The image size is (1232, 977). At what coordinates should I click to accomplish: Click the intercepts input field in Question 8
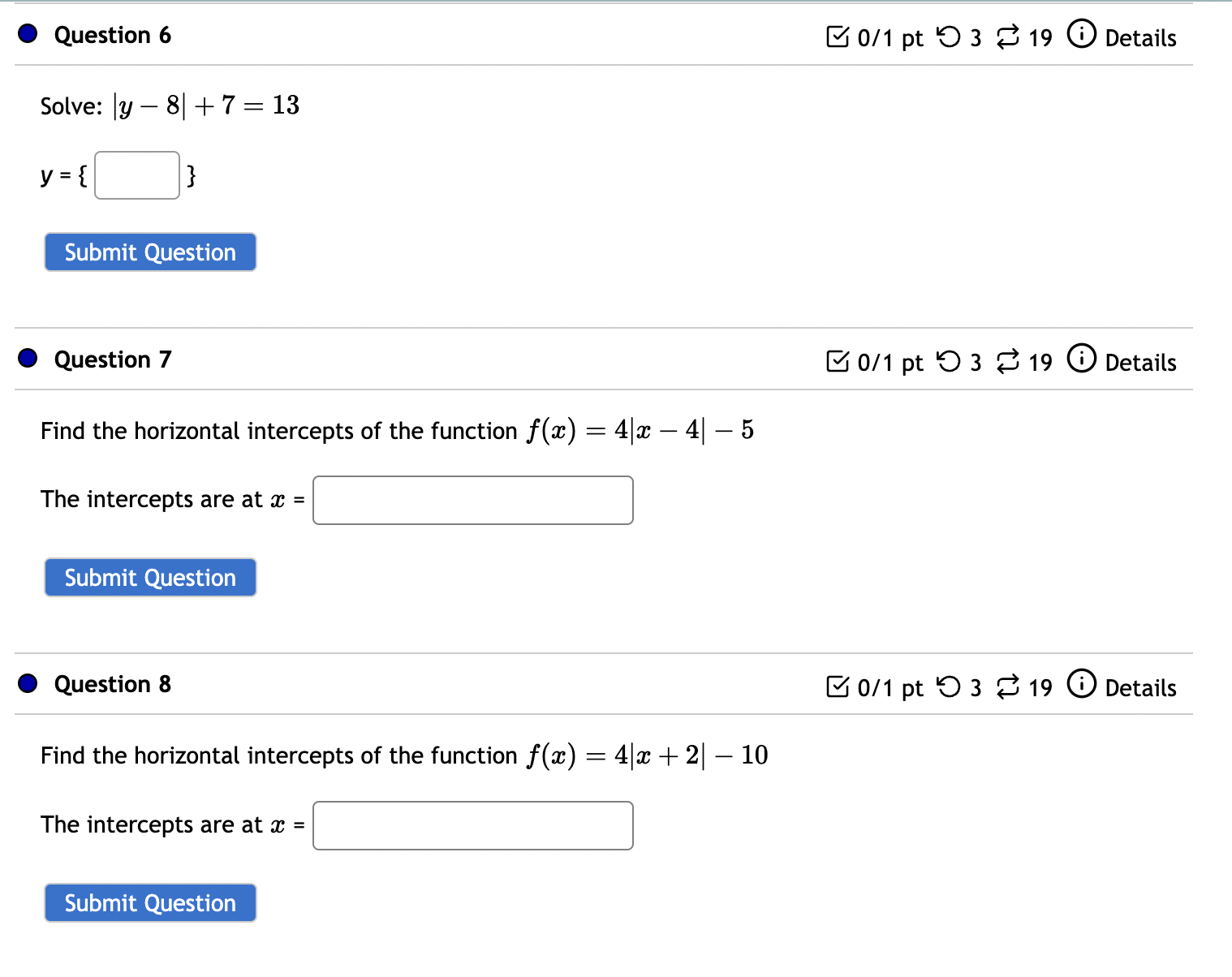(x=472, y=825)
